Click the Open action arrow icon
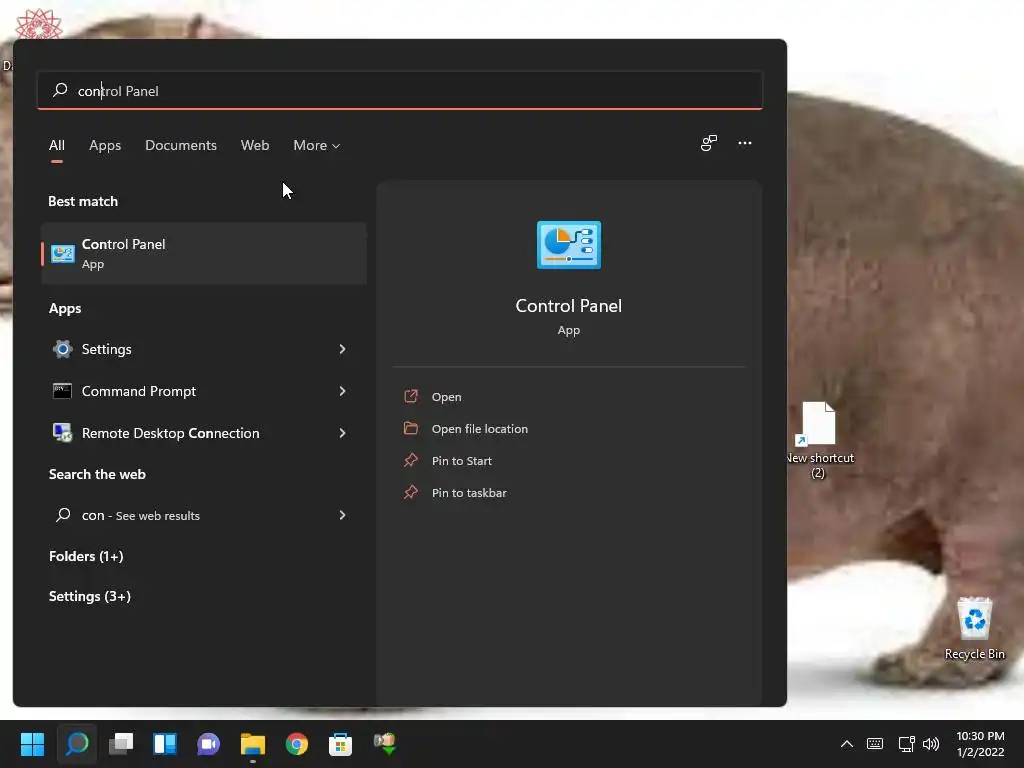Screen dimensions: 1024x768 [411, 396]
